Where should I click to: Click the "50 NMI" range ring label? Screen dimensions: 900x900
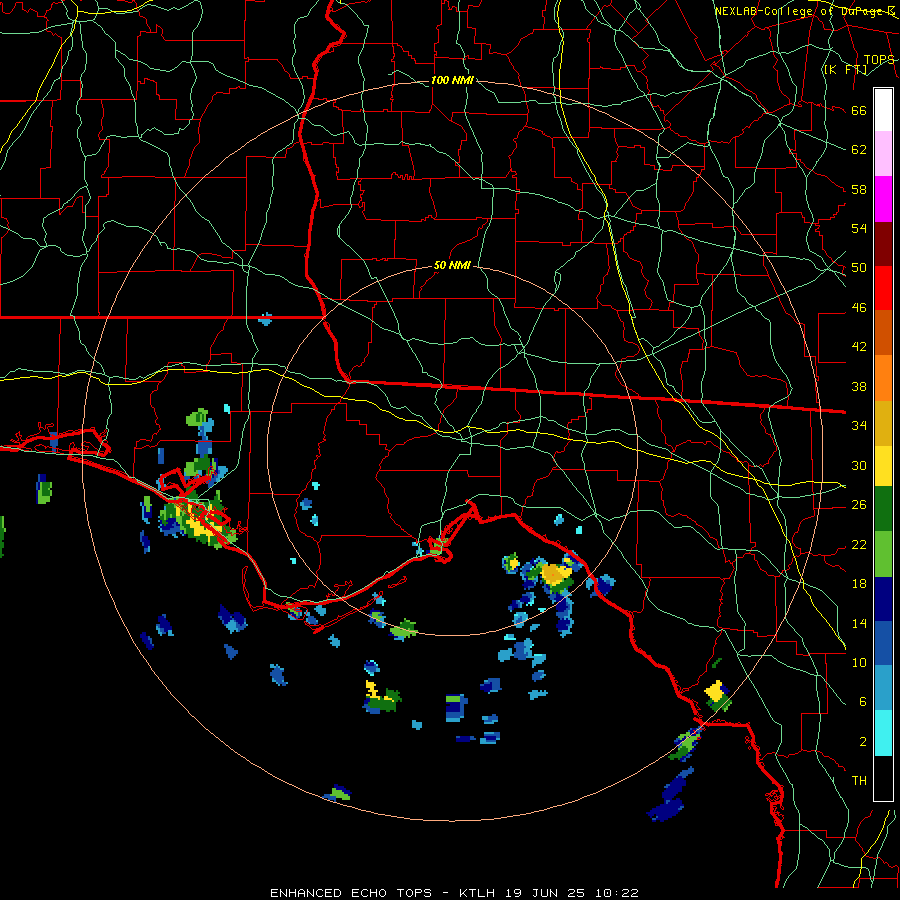tap(452, 265)
